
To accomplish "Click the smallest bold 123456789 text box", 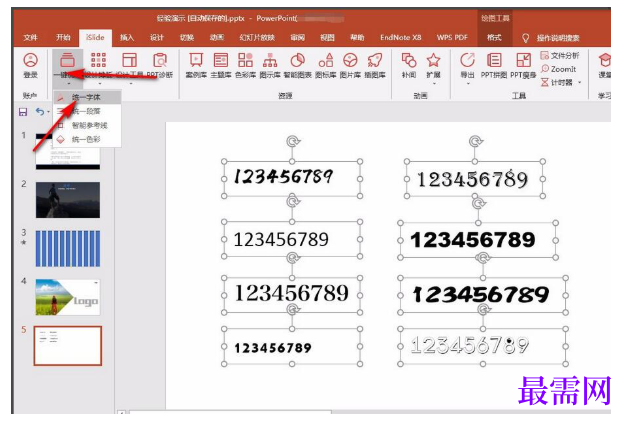I will (292, 346).
